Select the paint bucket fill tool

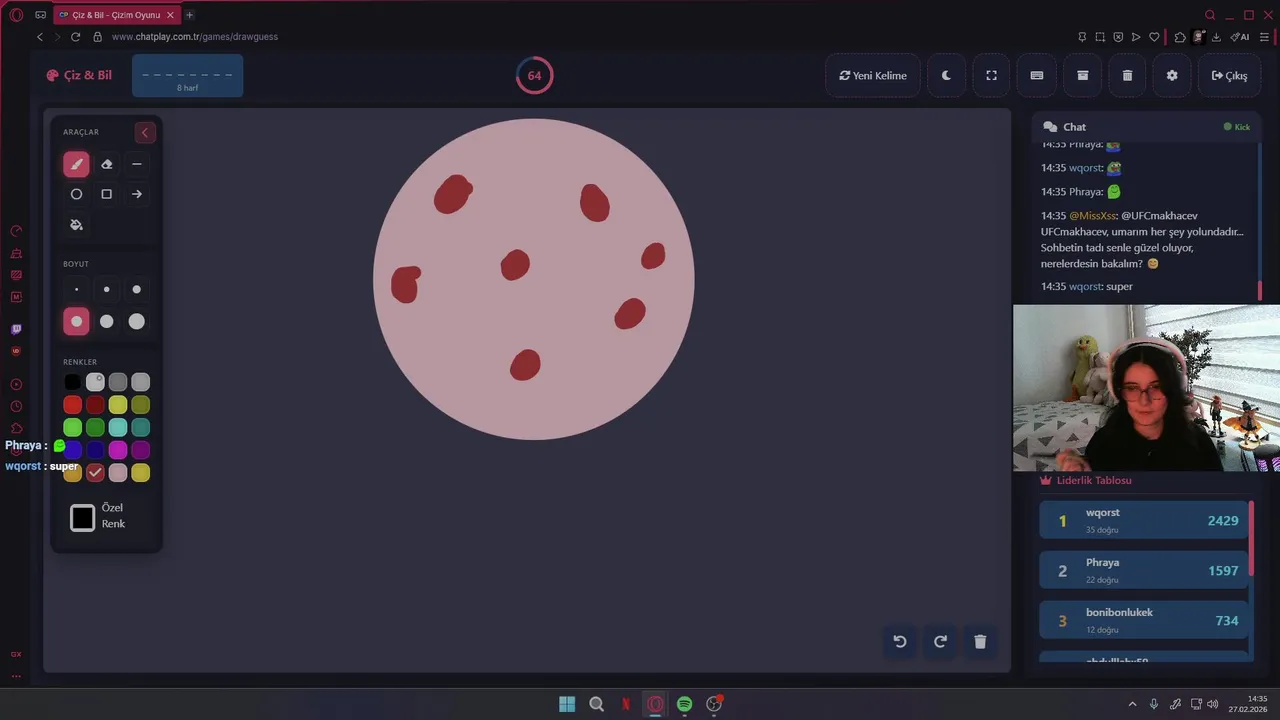(76, 225)
